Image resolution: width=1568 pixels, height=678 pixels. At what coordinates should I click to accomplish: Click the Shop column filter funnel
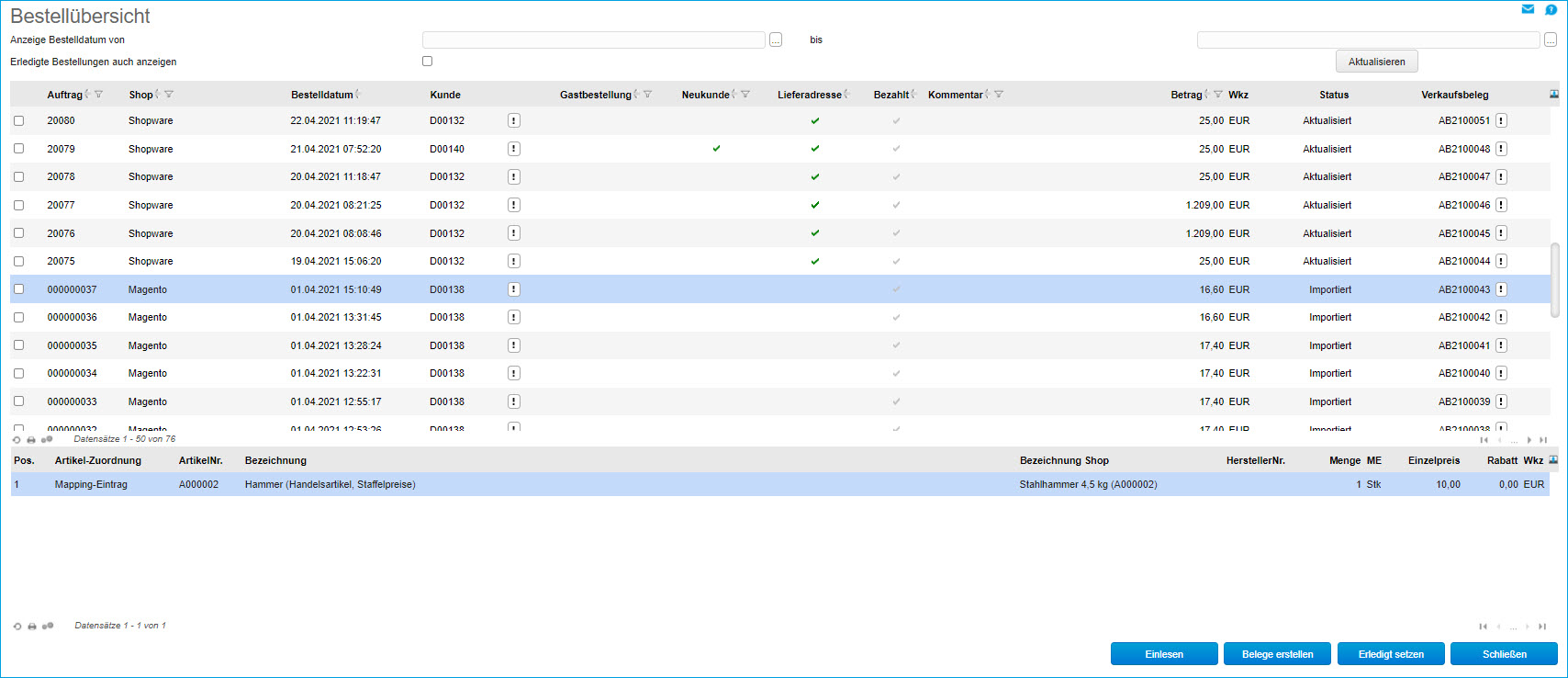point(169,95)
